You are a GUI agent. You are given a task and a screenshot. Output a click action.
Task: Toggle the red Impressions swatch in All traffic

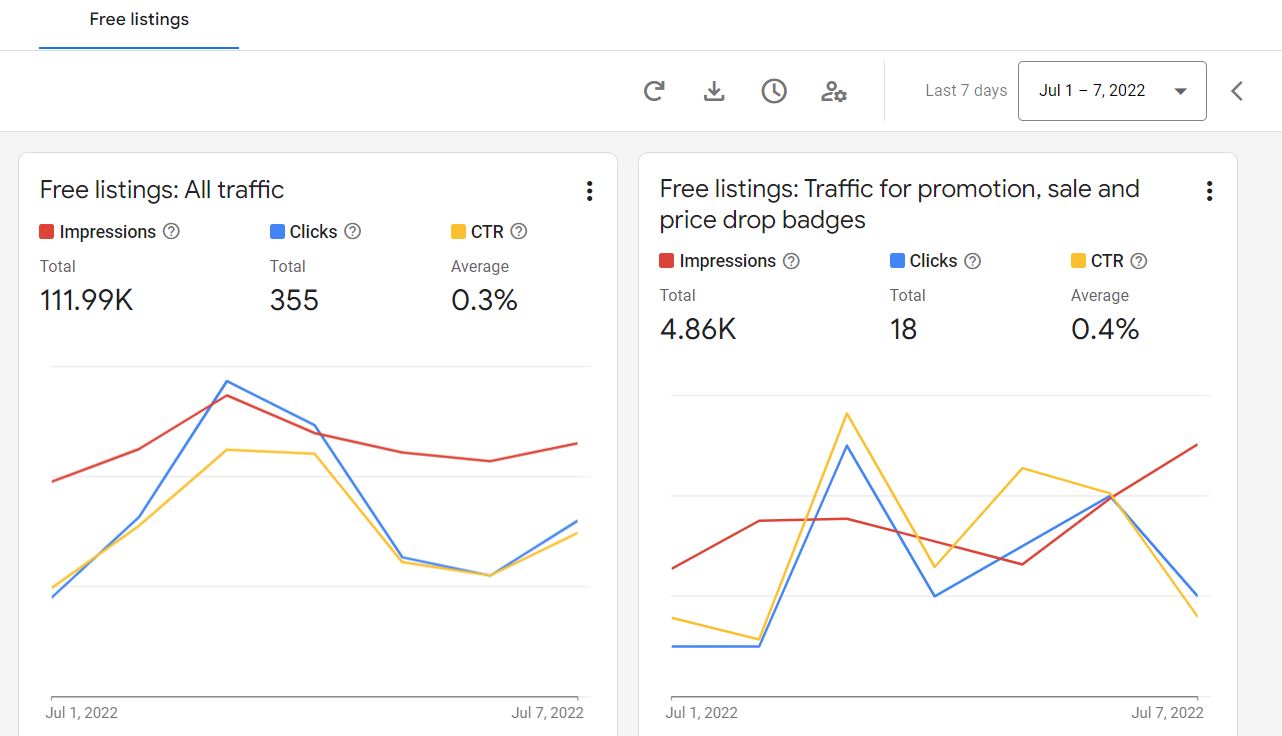tap(47, 232)
